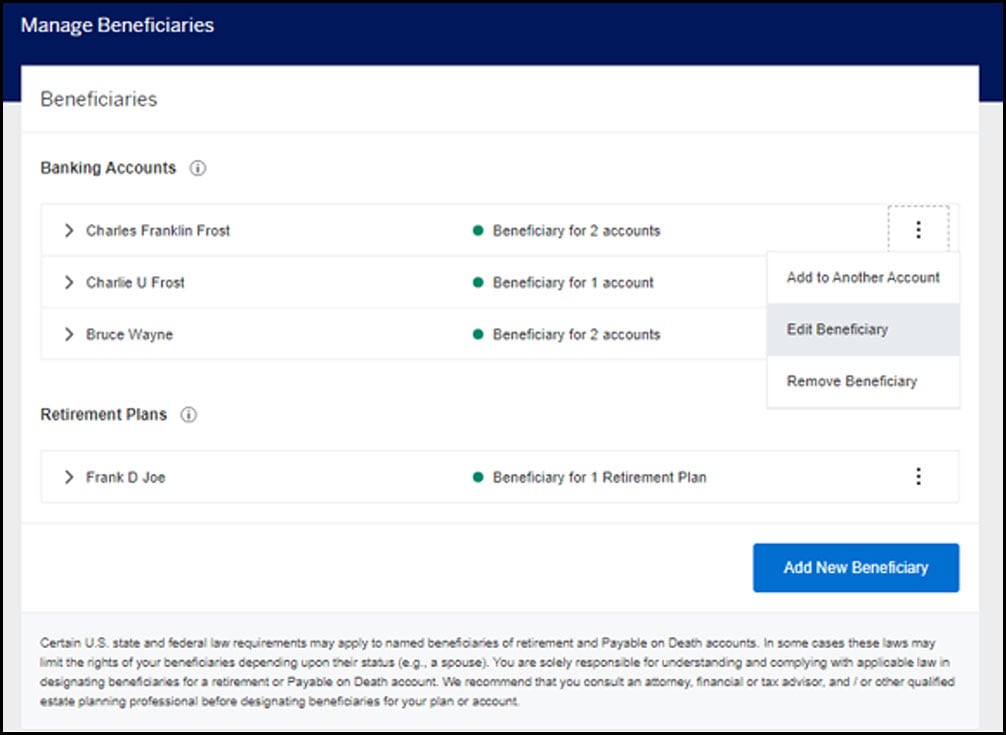Click the Charlie U Frost beneficiary name
1006x735 pixels.
[135, 283]
